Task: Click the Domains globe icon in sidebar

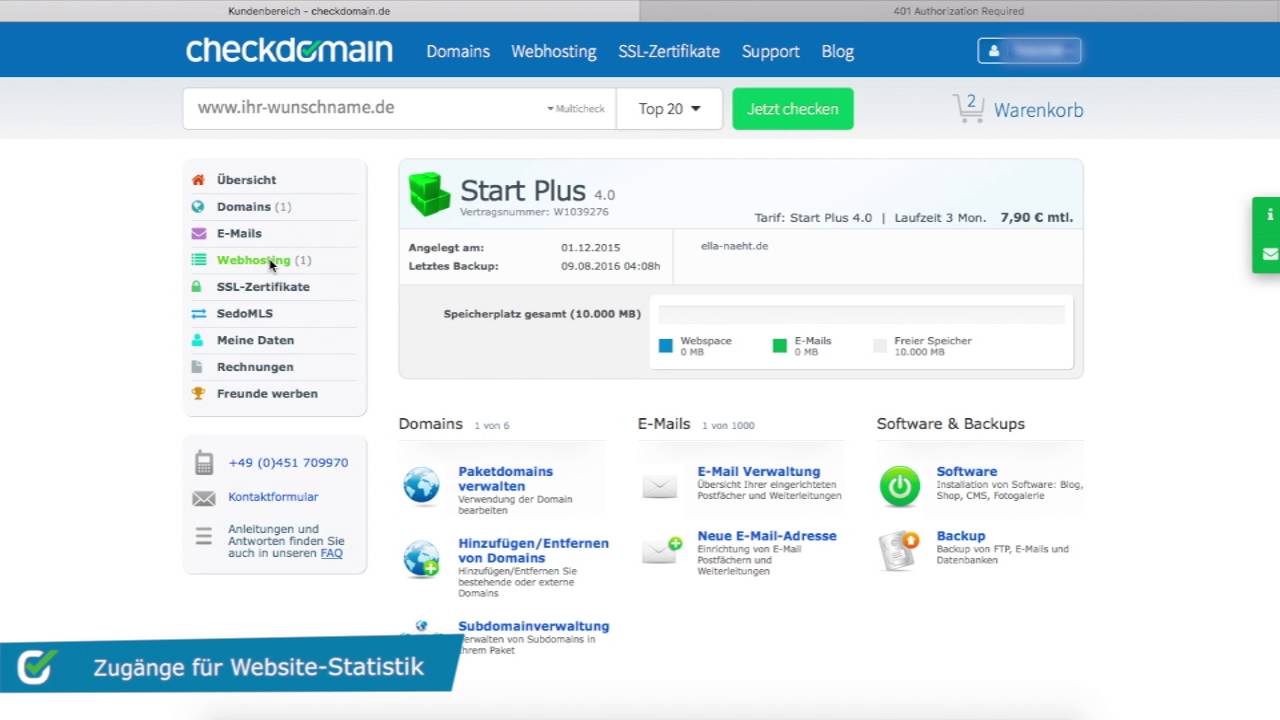Action: (x=198, y=207)
